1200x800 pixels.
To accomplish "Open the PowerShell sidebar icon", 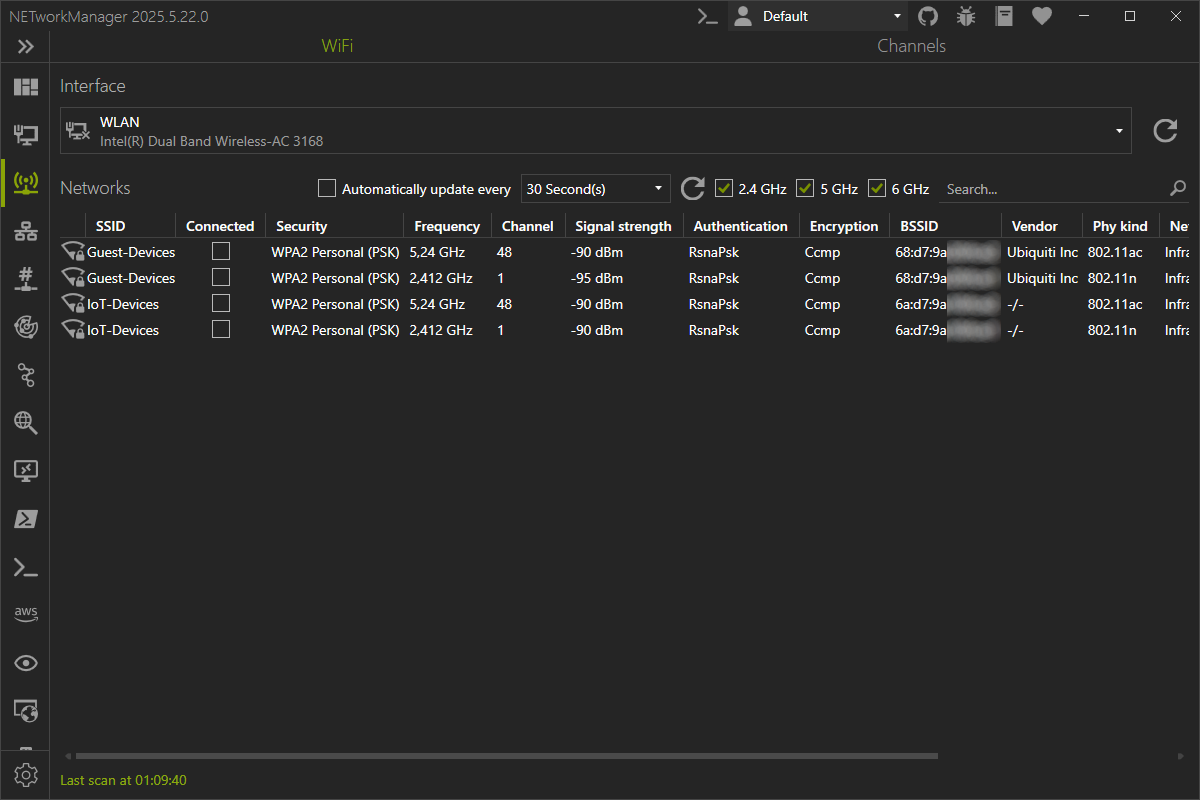I will coord(25,519).
